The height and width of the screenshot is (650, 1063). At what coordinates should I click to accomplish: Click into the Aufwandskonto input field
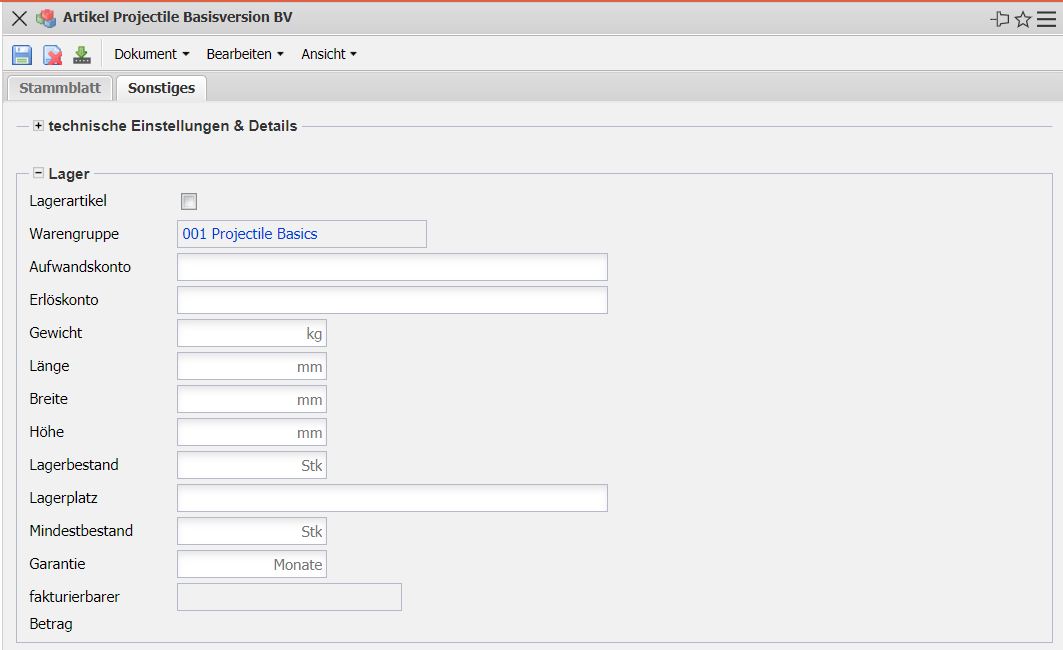pos(392,267)
